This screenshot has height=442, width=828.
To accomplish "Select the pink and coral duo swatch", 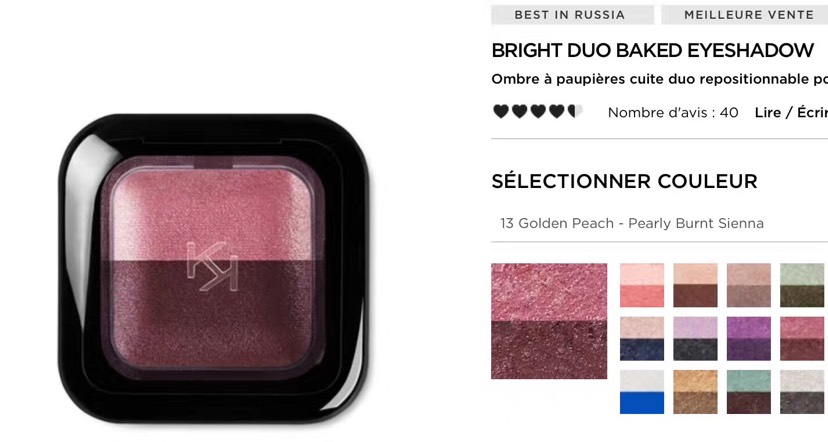I will pyautogui.click(x=642, y=285).
